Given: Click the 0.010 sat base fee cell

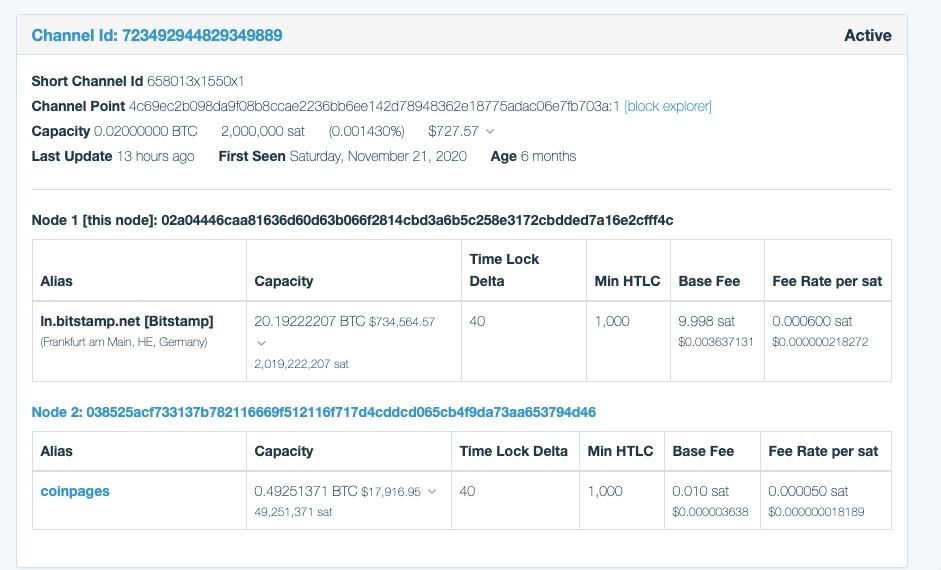Looking at the screenshot, I should 700,491.
